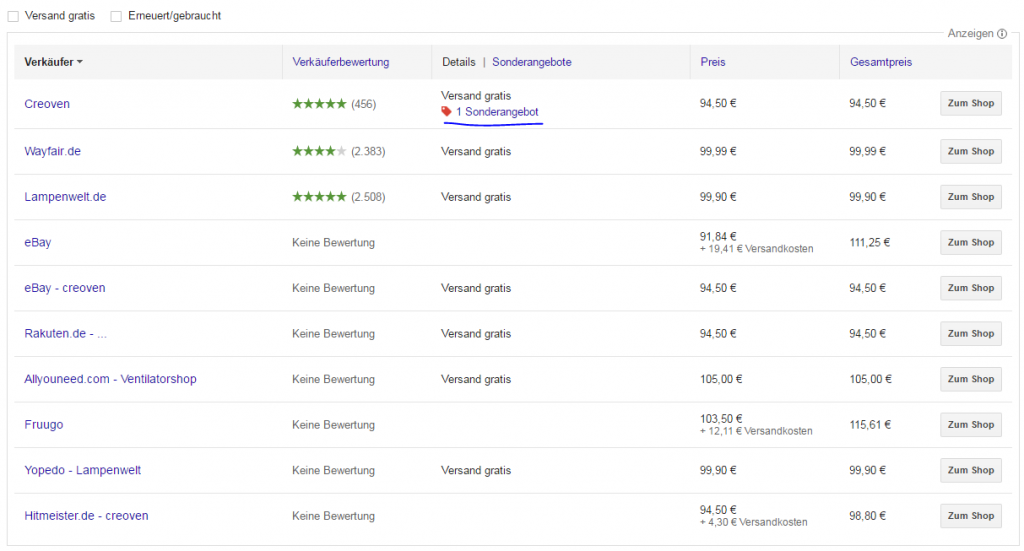Screen dimensions: 1024x551
Task: Click Lampenwelt.de star rating (2.508)
Action: [x=338, y=197]
